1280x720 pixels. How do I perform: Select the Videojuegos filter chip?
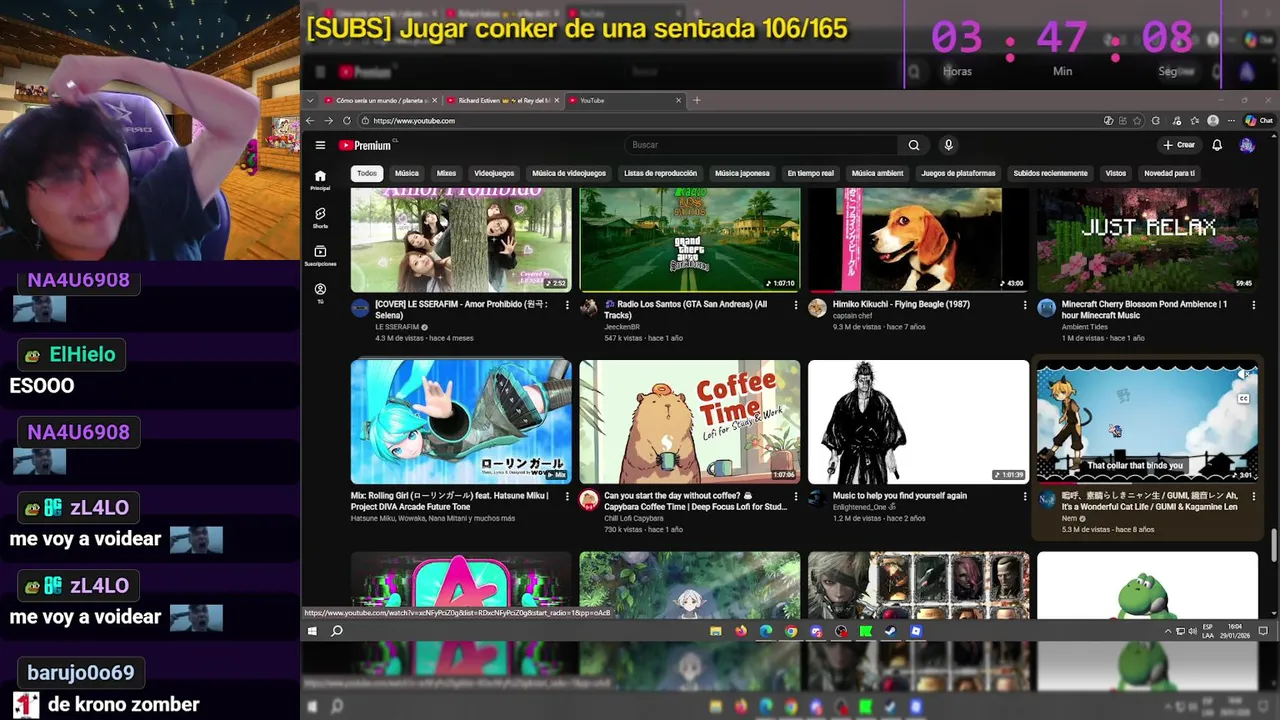pyautogui.click(x=494, y=173)
